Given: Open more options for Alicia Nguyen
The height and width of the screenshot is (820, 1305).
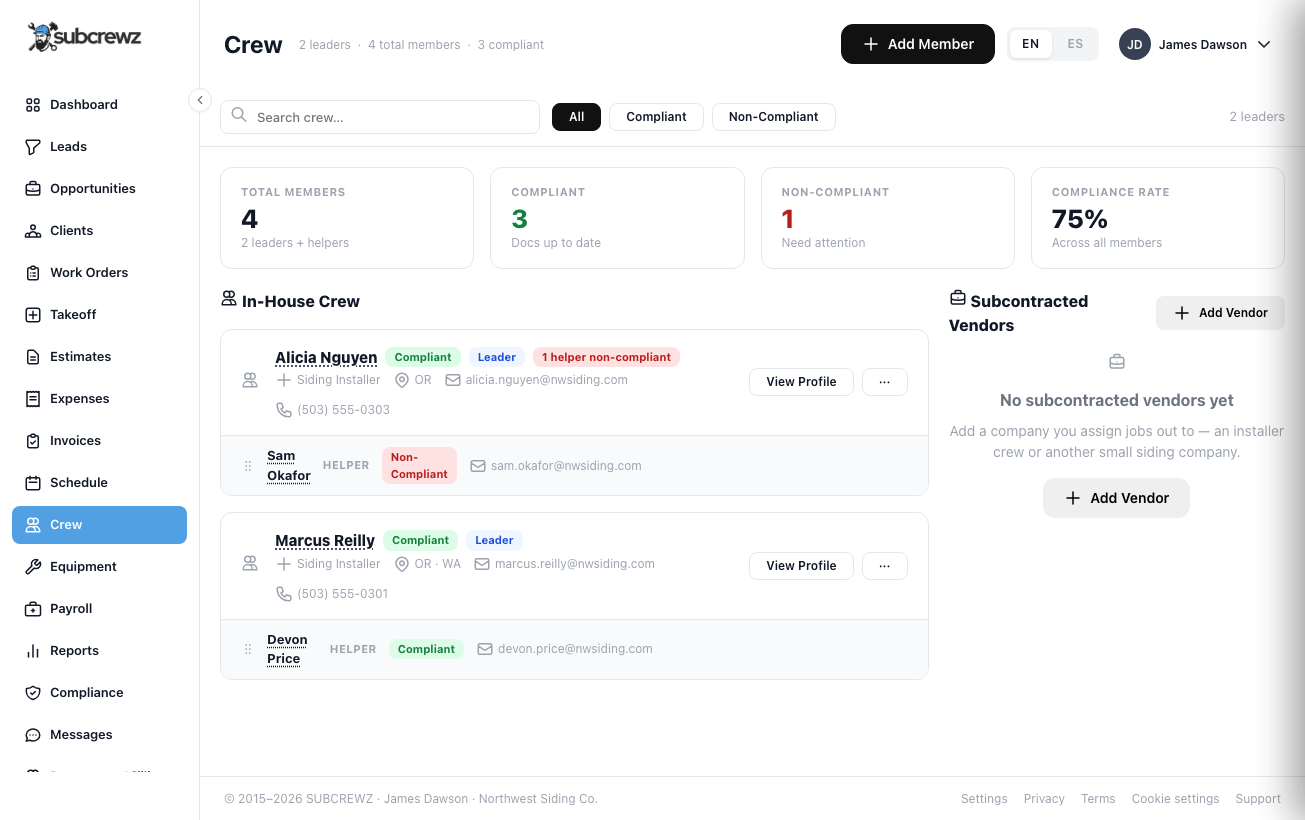Looking at the screenshot, I should pyautogui.click(x=885, y=382).
